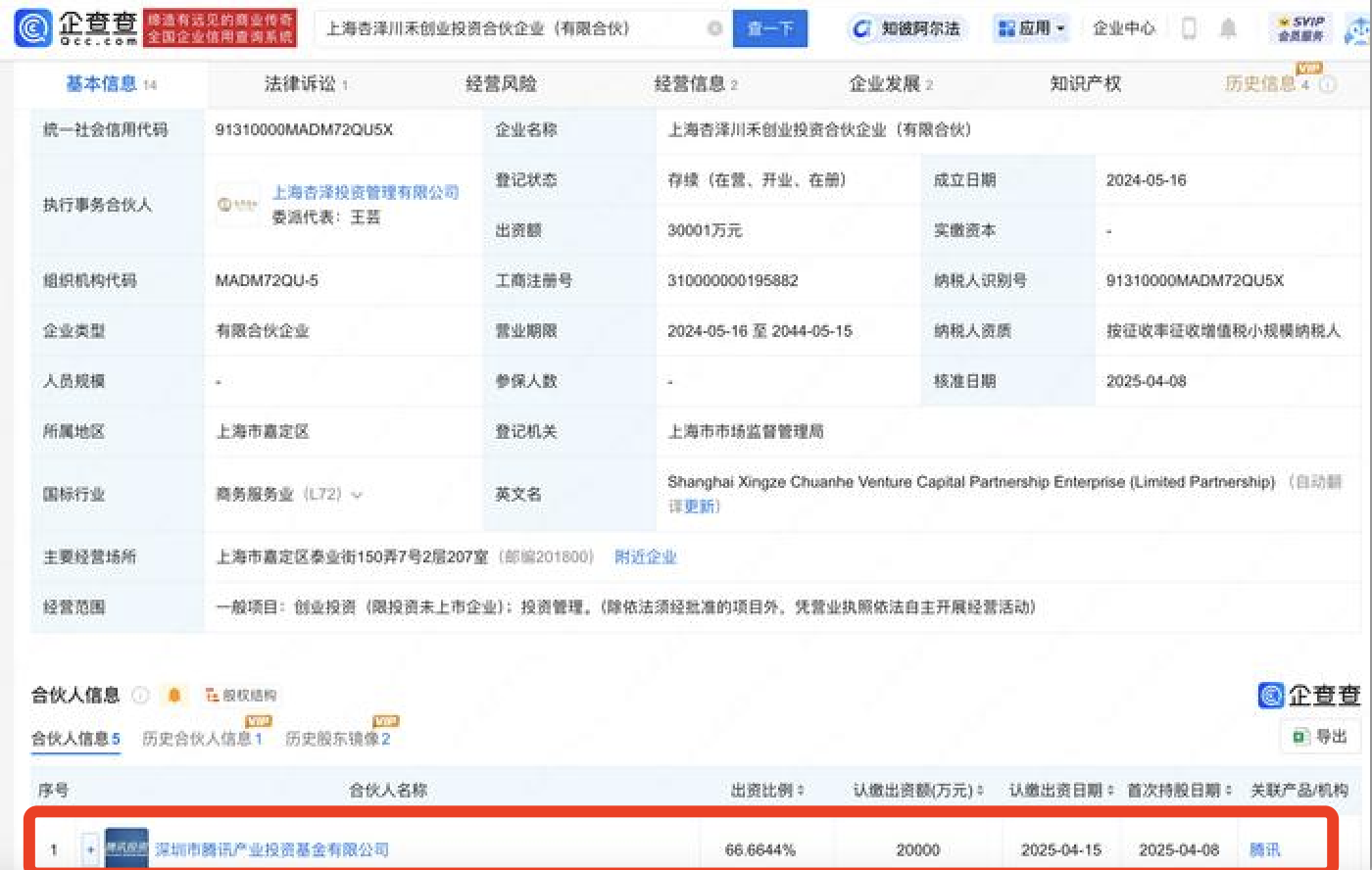Switch to 历史股东镜像 sub-tab

click(337, 739)
